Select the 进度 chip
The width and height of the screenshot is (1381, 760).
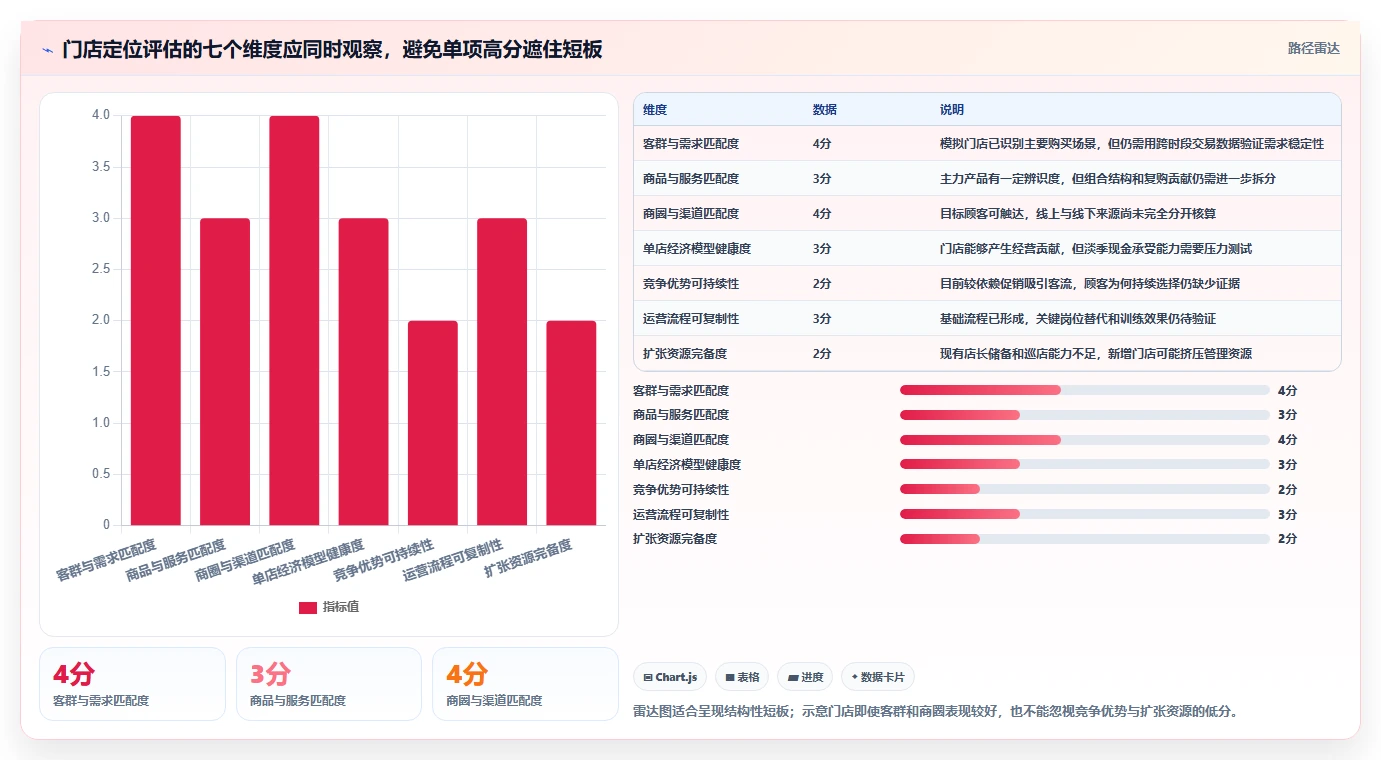(x=805, y=677)
